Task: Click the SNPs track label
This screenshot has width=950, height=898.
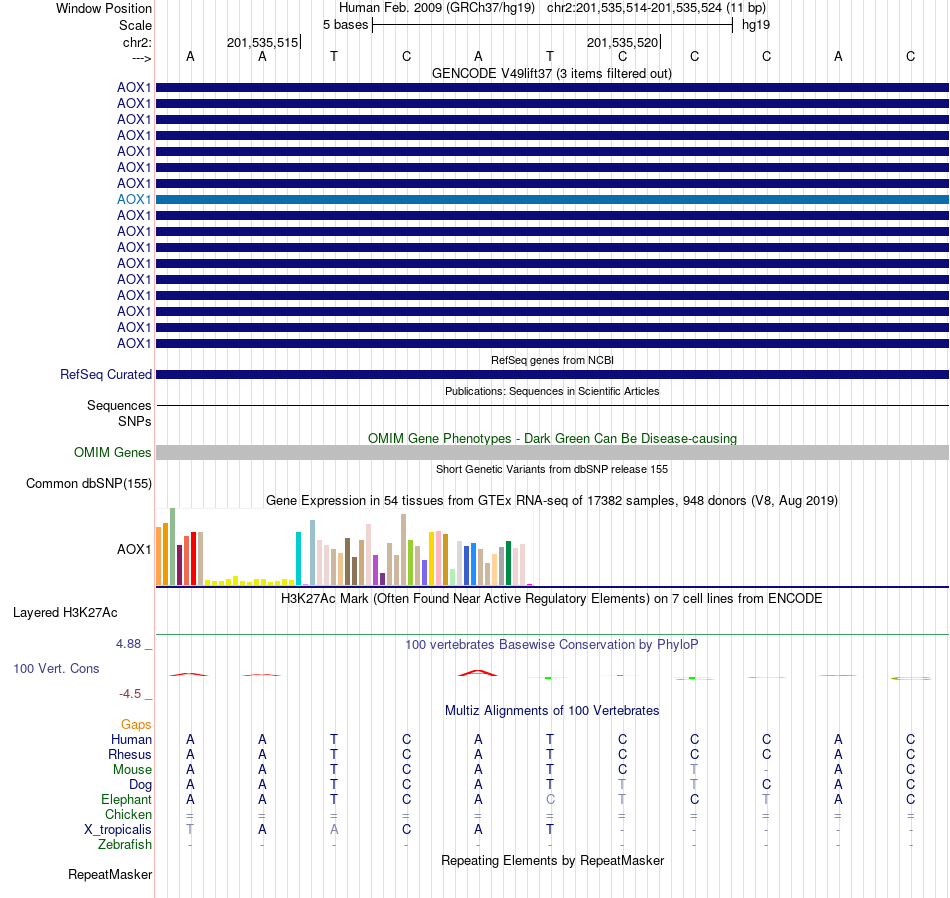Action: pos(135,421)
